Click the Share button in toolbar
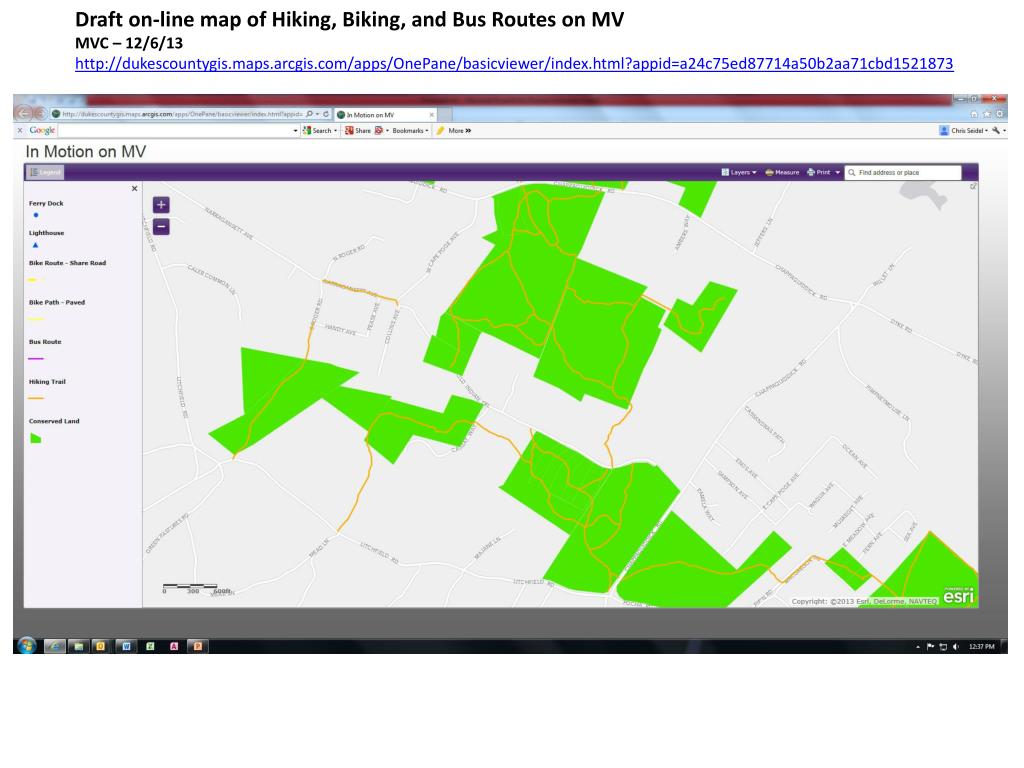The width and height of the screenshot is (1024, 768). [x=358, y=131]
